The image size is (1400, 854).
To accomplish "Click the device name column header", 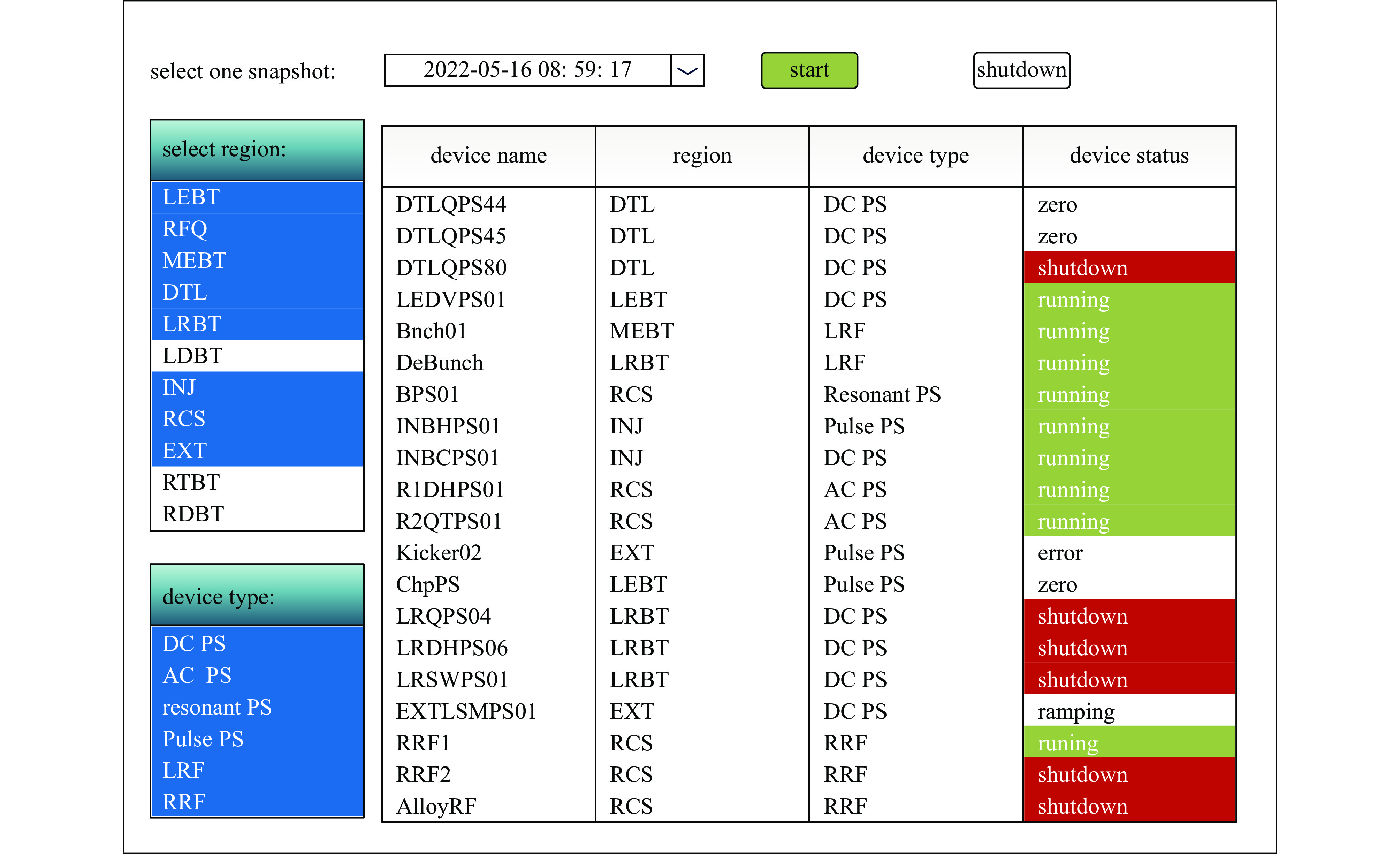I will (489, 156).
